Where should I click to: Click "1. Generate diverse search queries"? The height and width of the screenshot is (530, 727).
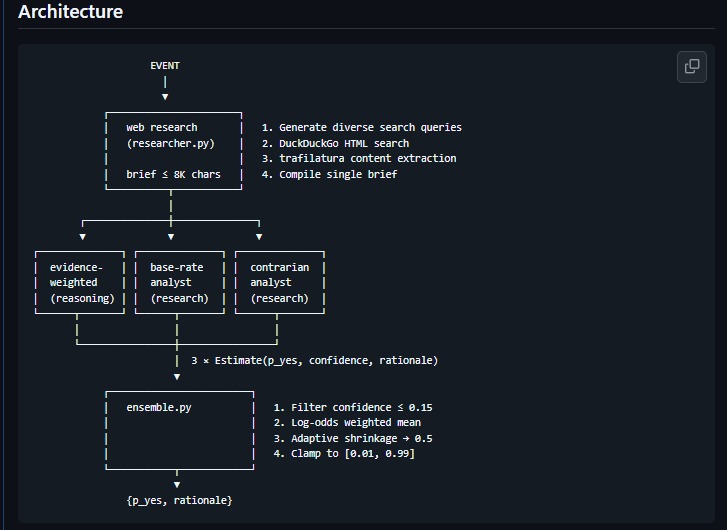[x=362, y=127]
